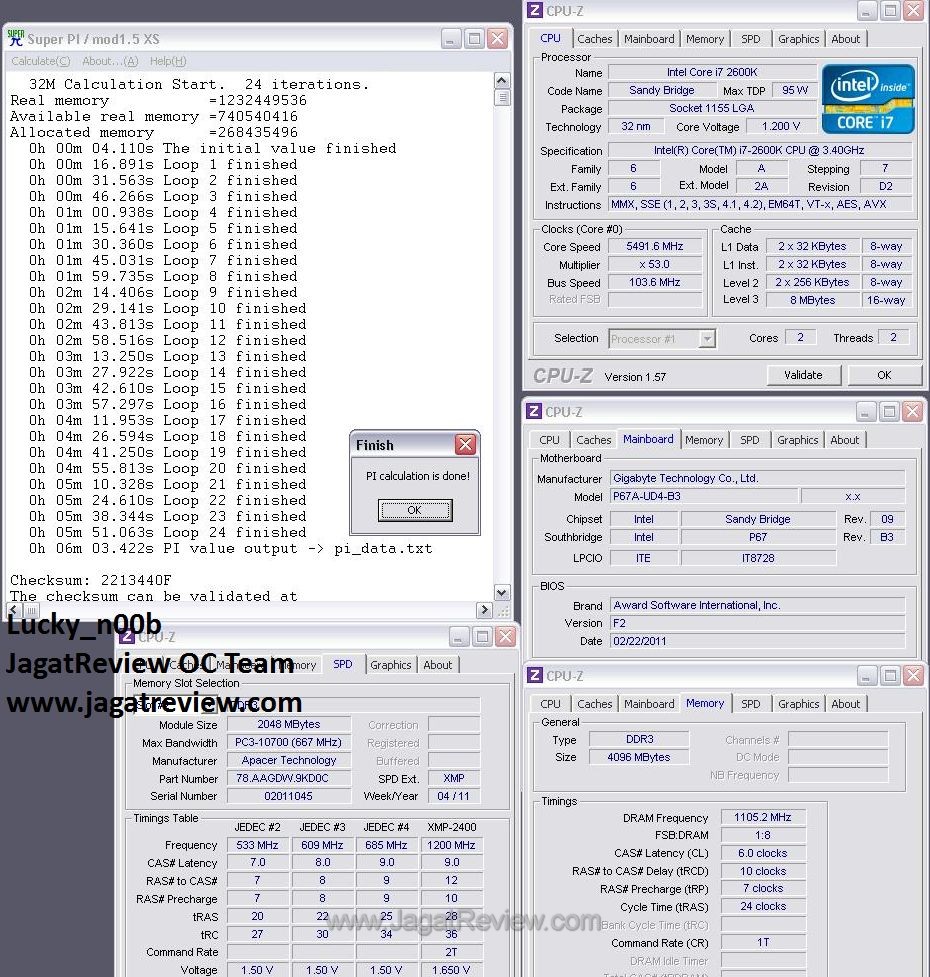Select About tab in the Mainboard CPU-Z window

845,440
